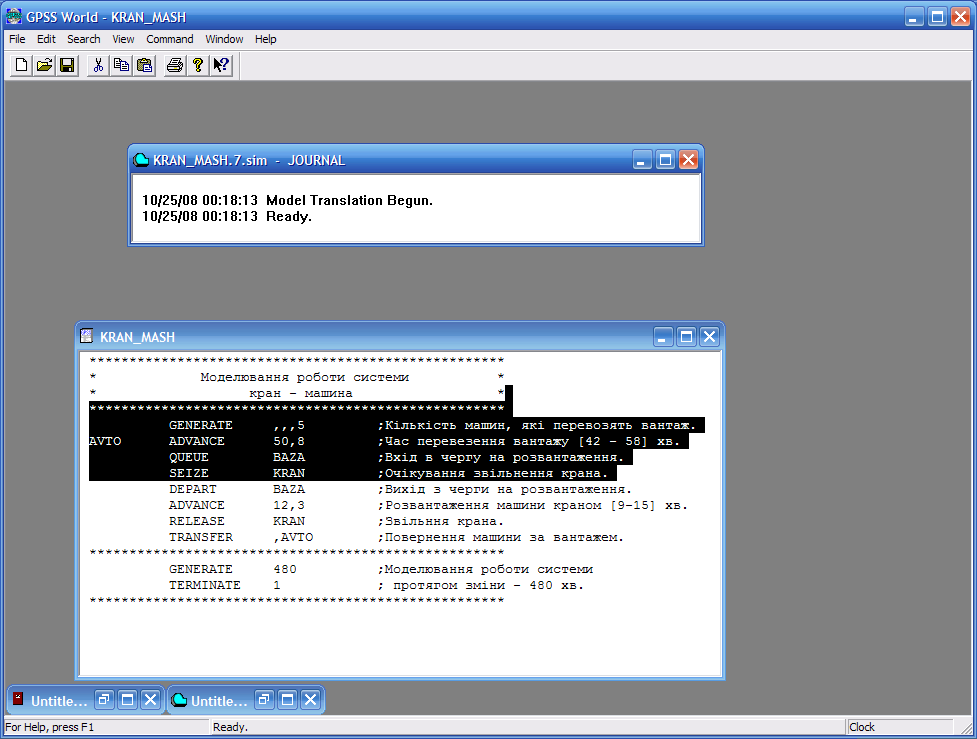The width and height of the screenshot is (977, 739).
Task: Activate context help arrow icon
Action: click(221, 65)
